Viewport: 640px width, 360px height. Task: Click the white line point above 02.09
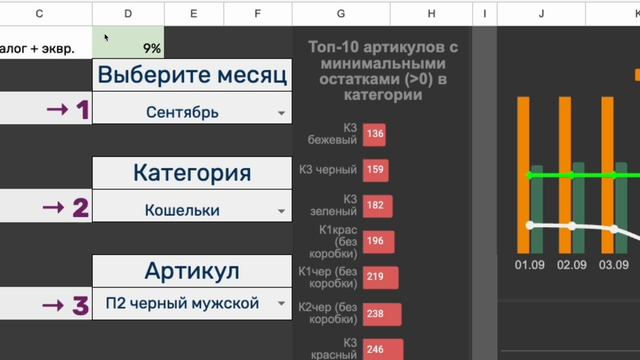[572, 226]
